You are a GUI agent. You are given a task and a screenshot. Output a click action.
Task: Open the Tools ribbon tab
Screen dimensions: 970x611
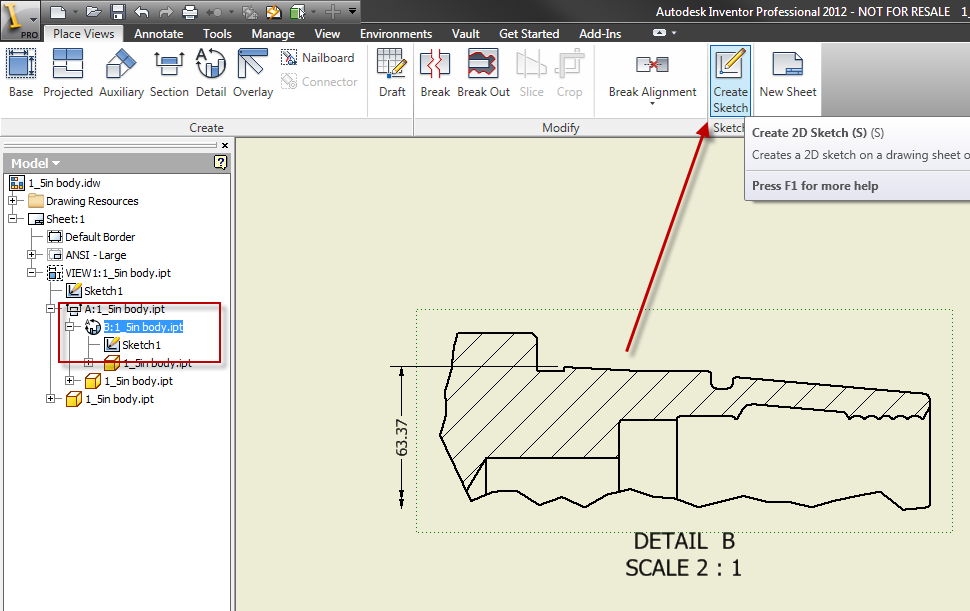click(217, 34)
